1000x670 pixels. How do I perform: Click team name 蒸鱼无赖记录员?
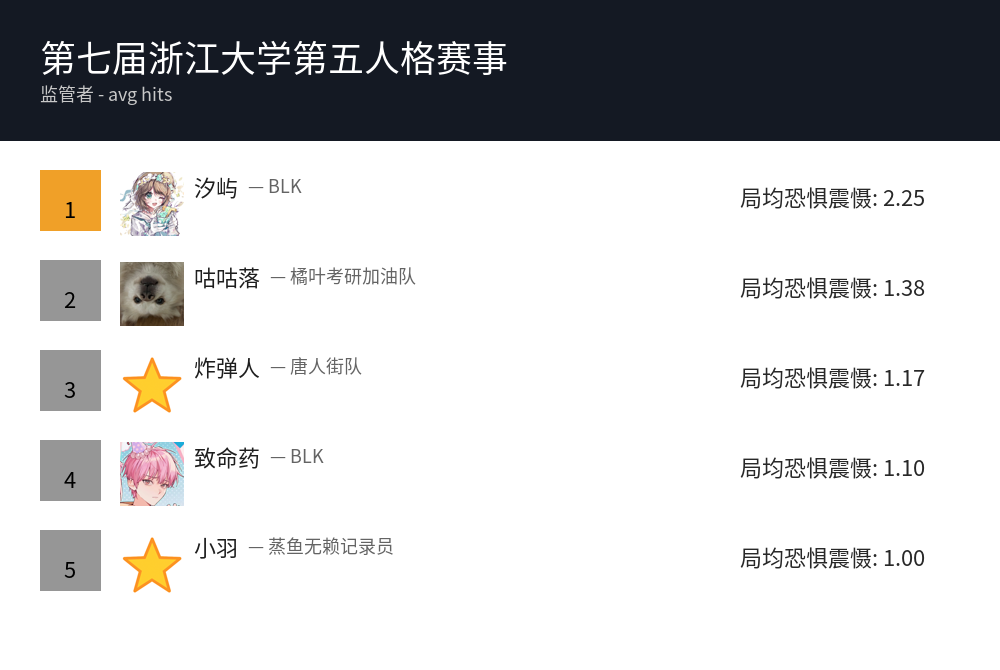[x=330, y=547]
